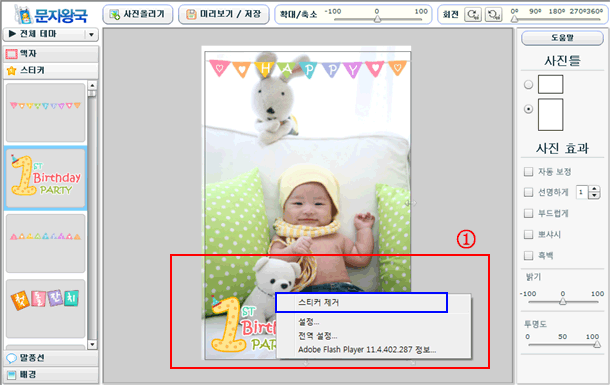610x385 pixels.
Task: Open the 말풍선 speech bubble category
Action: (x=51, y=358)
